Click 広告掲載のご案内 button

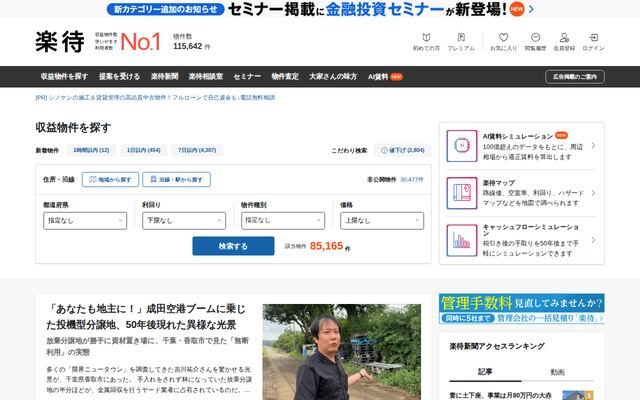(575, 77)
